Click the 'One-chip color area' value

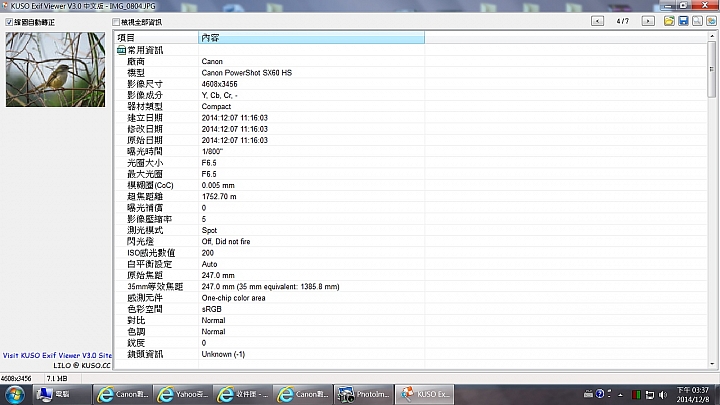pyautogui.click(x=233, y=298)
